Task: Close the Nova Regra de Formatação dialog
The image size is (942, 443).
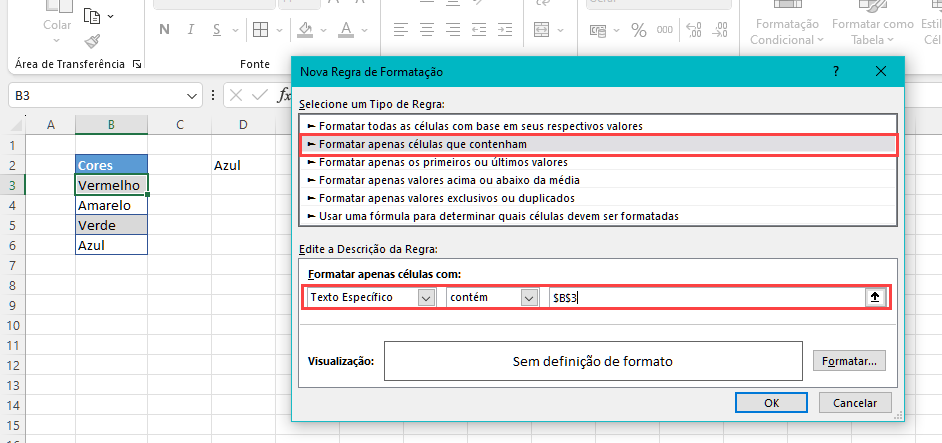Action: pyautogui.click(x=881, y=72)
